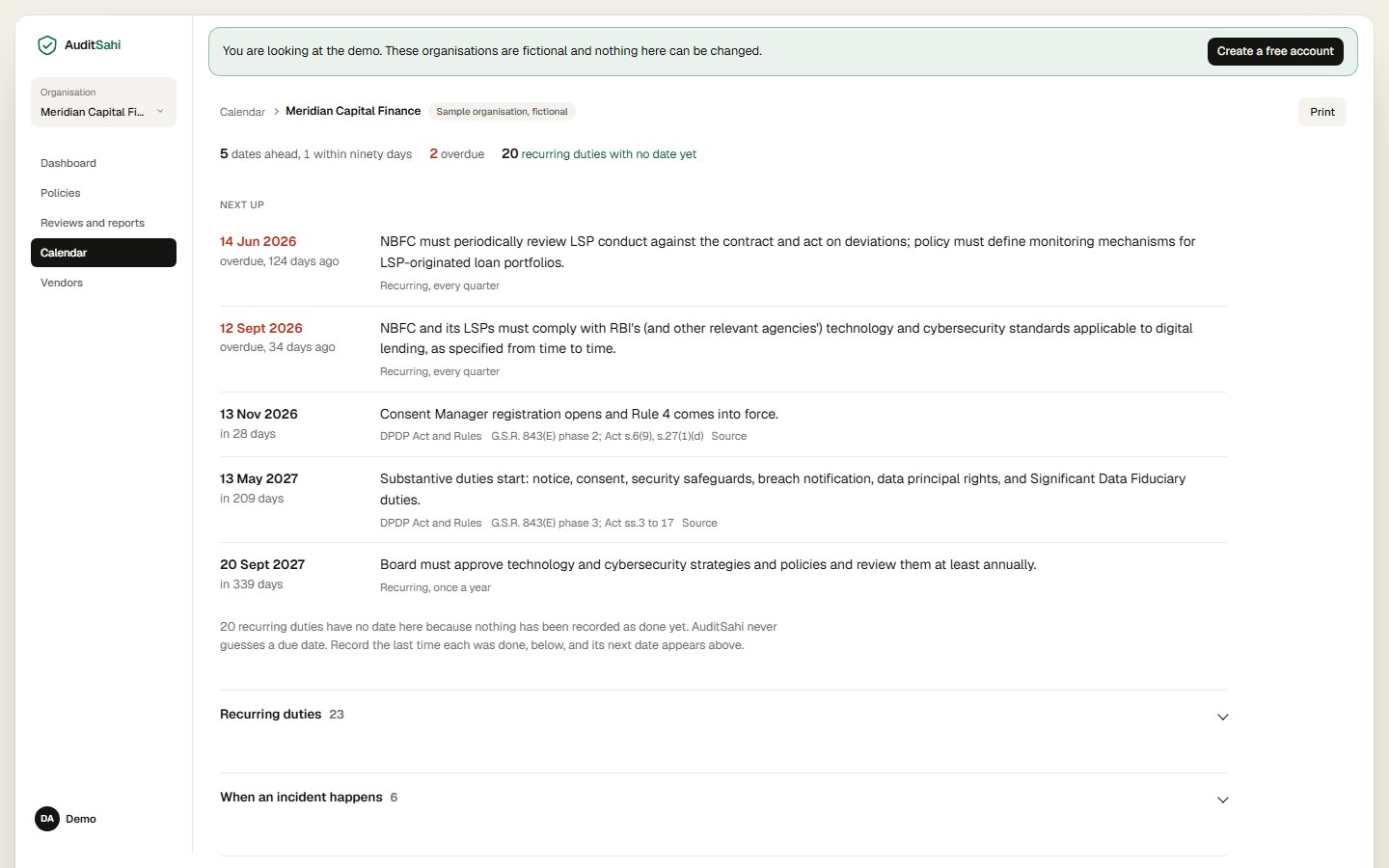Select the overdue 12 Sept 2026 date
The height and width of the screenshot is (868, 1389).
click(x=260, y=328)
